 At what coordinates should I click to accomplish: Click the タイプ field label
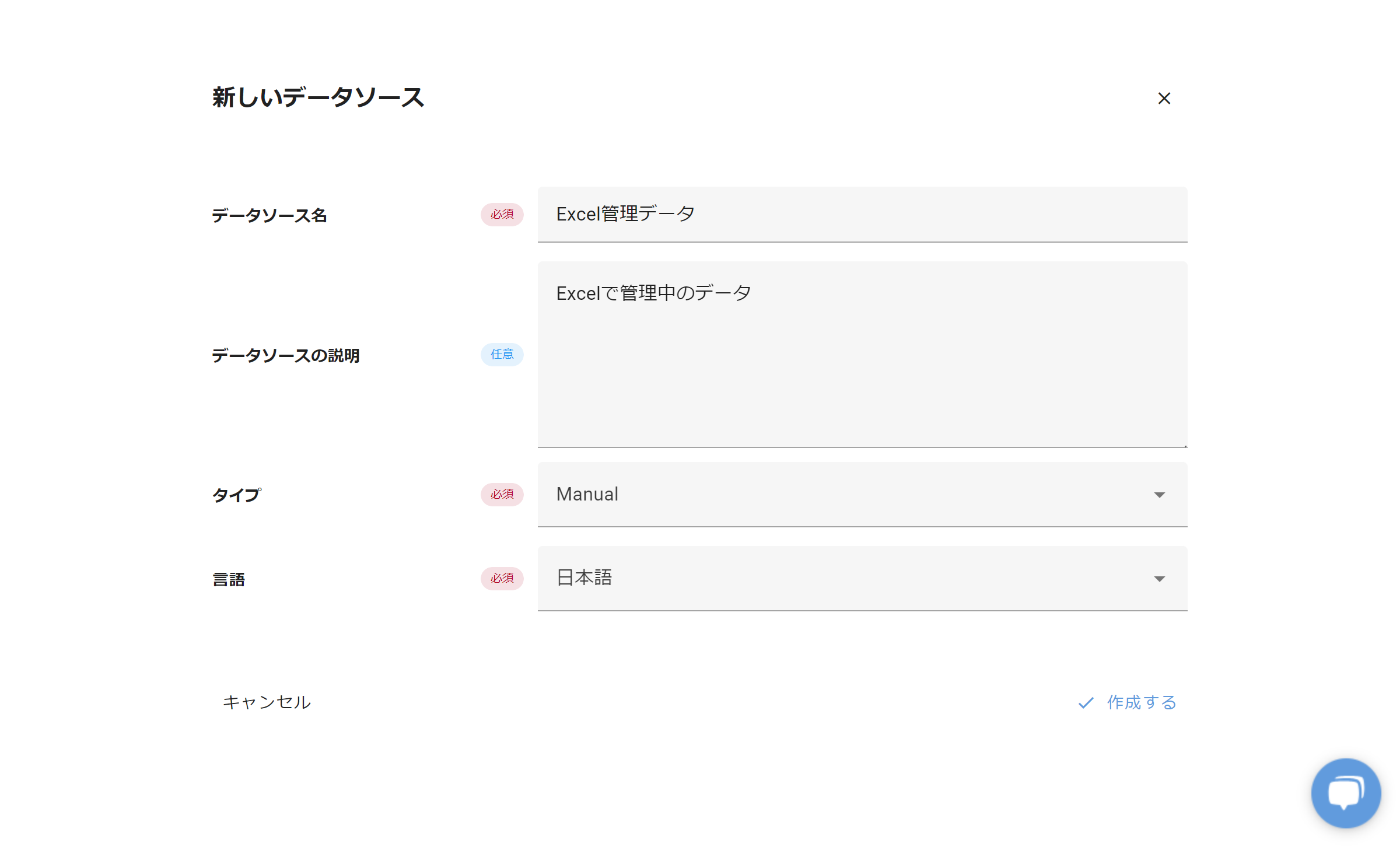236,496
